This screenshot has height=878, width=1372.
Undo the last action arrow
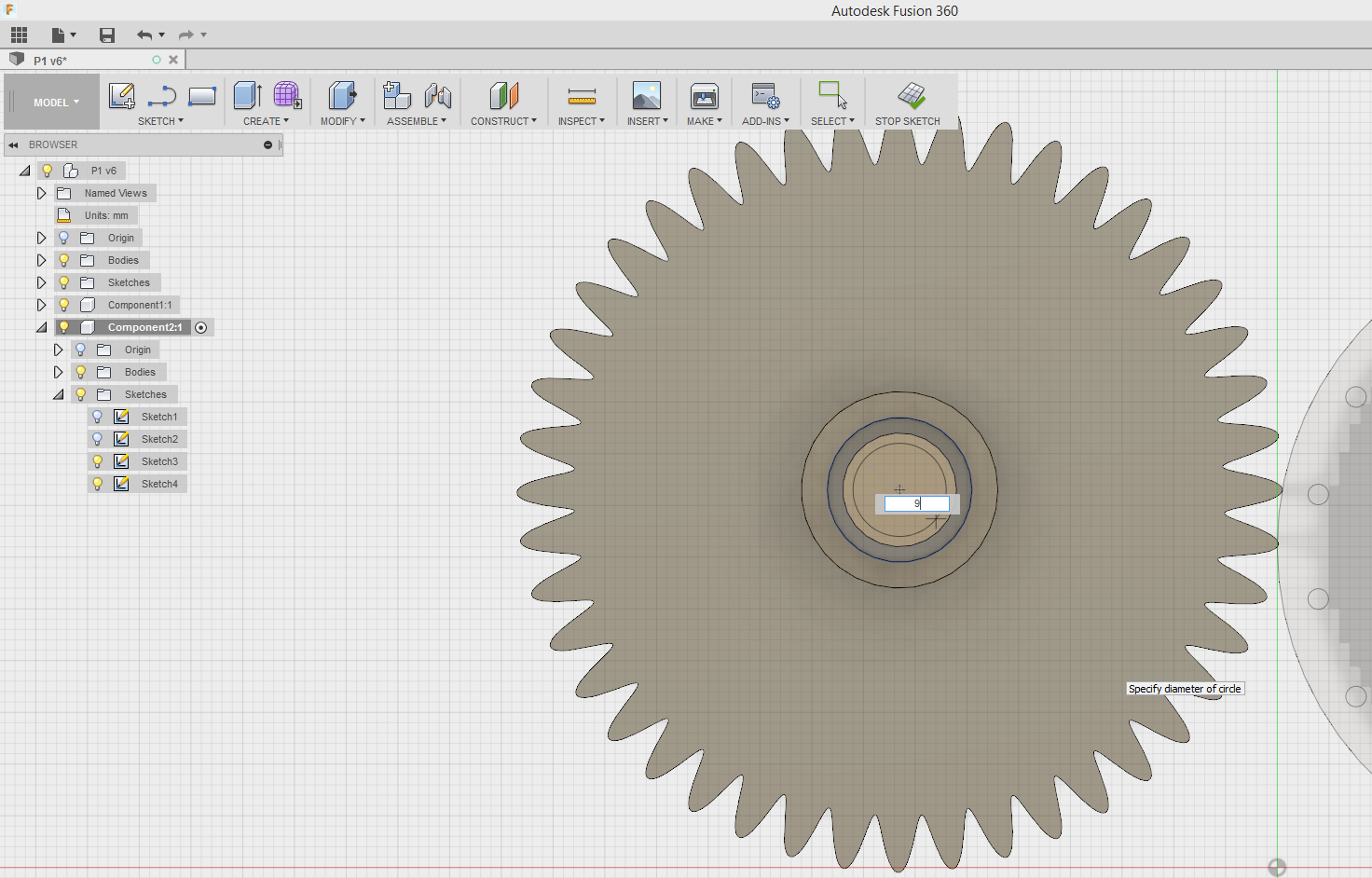(144, 35)
